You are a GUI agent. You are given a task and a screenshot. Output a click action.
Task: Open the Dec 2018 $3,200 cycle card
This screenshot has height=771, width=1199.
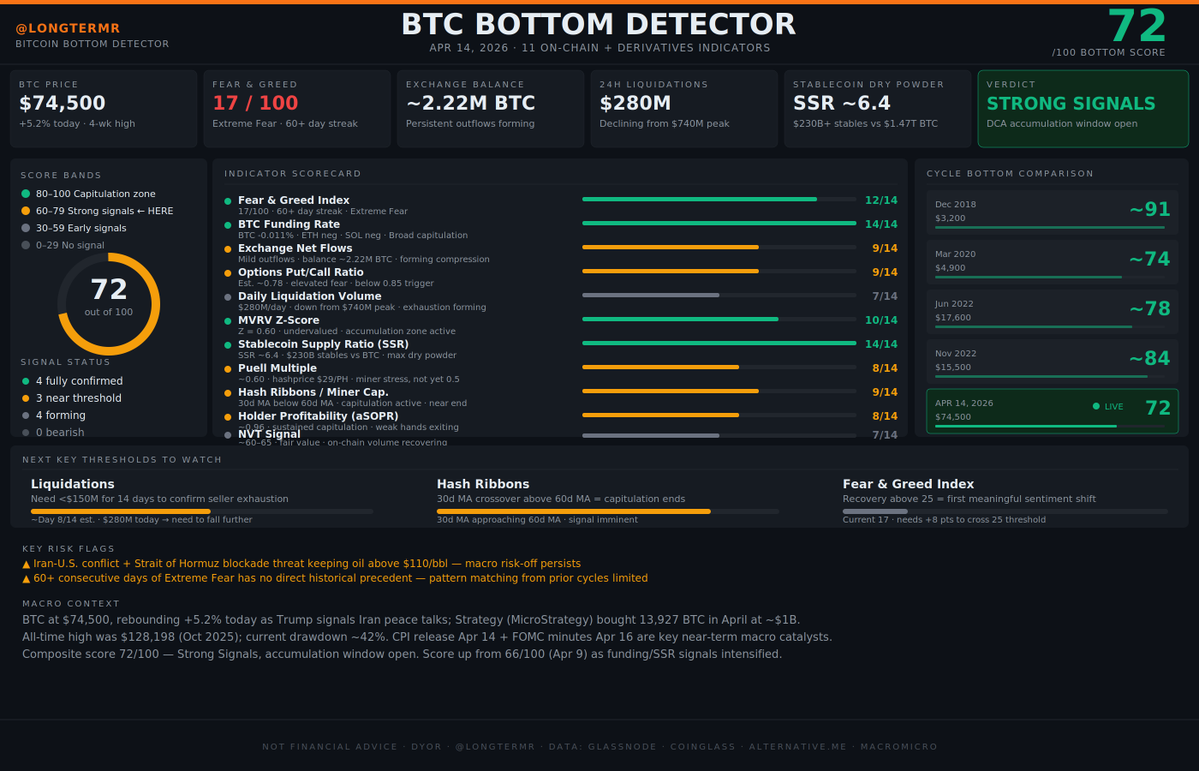(x=1052, y=211)
